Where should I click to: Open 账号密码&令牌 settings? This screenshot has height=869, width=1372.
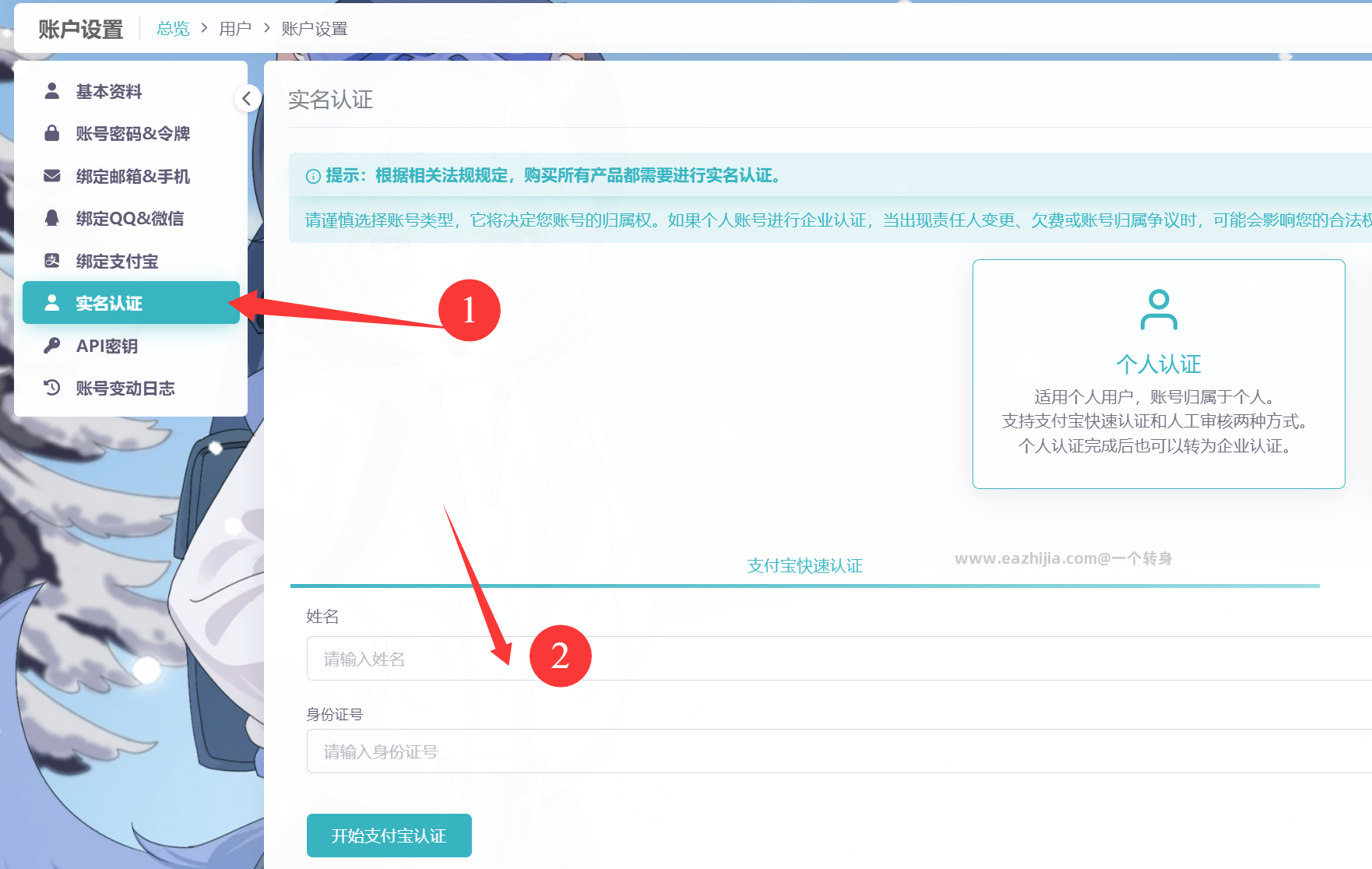131,133
